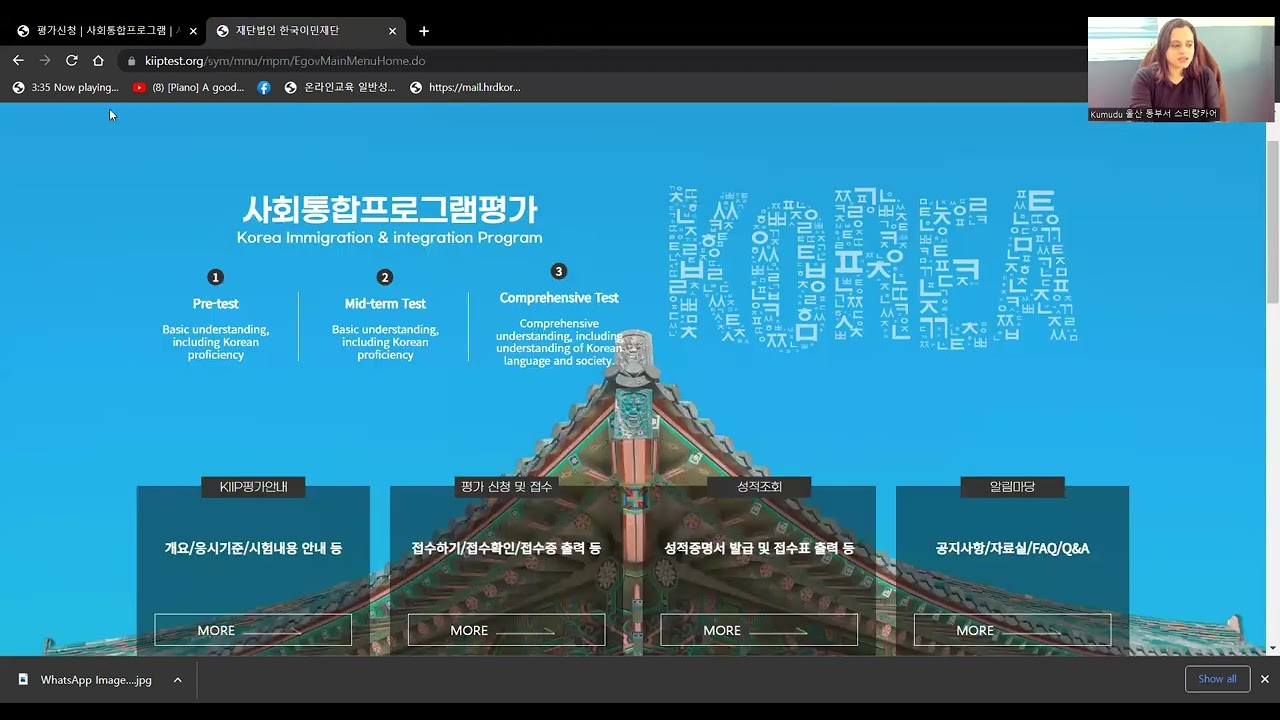The image size is (1280, 720).
Task: Go back with the browser back arrow
Action: click(18, 60)
